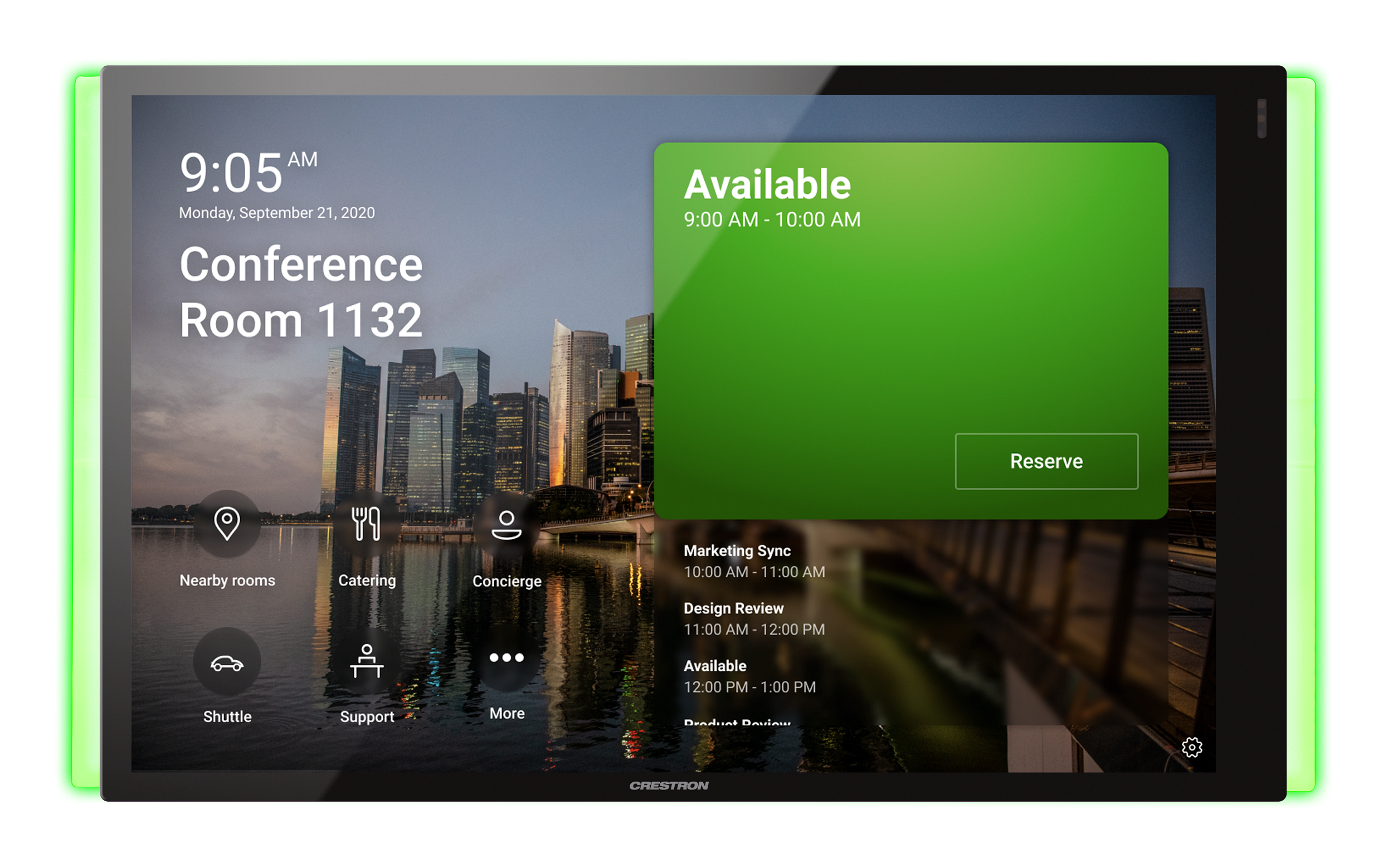Screen dimensions: 1393x868
Task: Tap the 9:05 AM clock display
Action: (x=247, y=172)
